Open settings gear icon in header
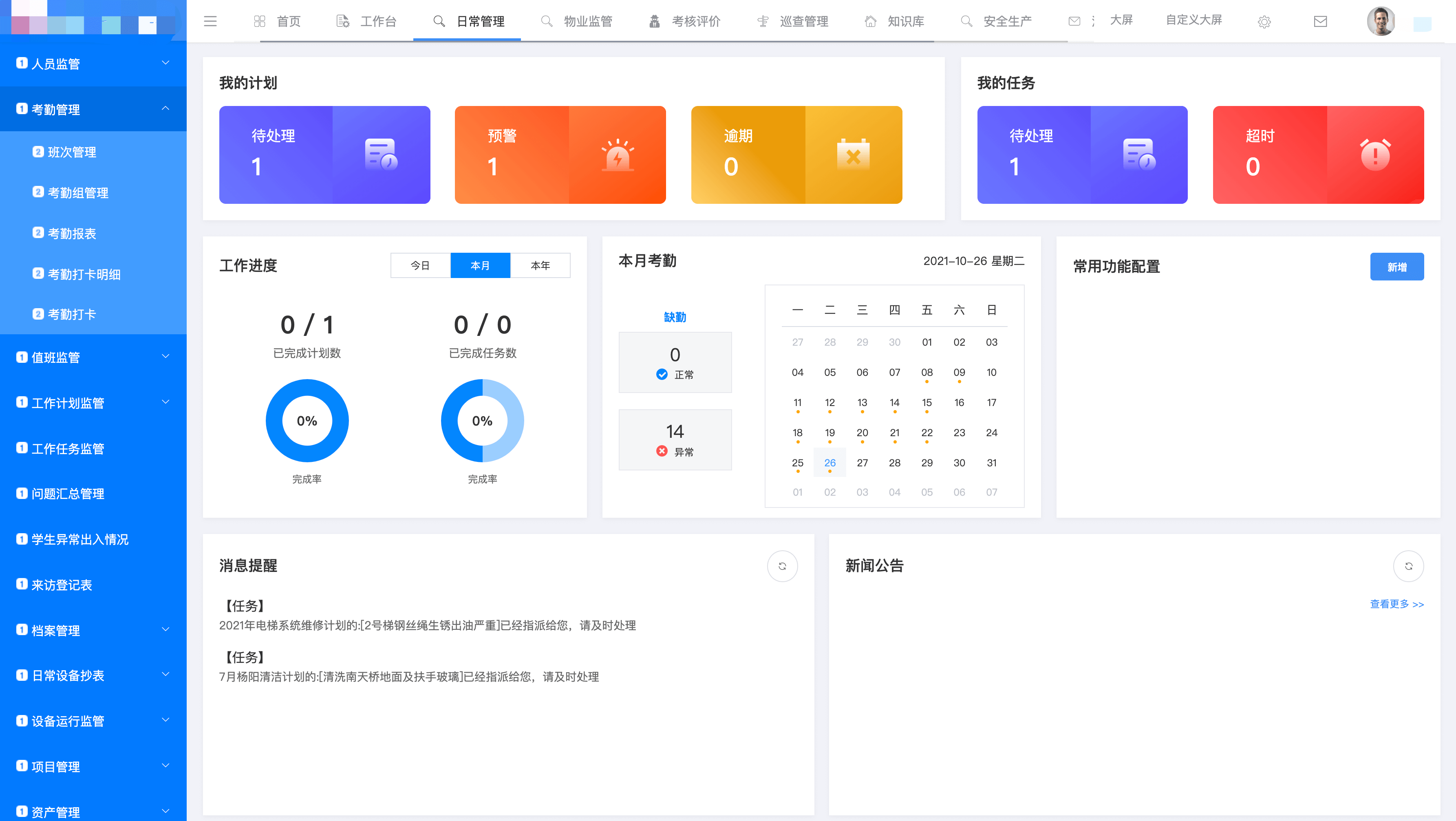This screenshot has width=1456, height=821. pyautogui.click(x=1264, y=22)
